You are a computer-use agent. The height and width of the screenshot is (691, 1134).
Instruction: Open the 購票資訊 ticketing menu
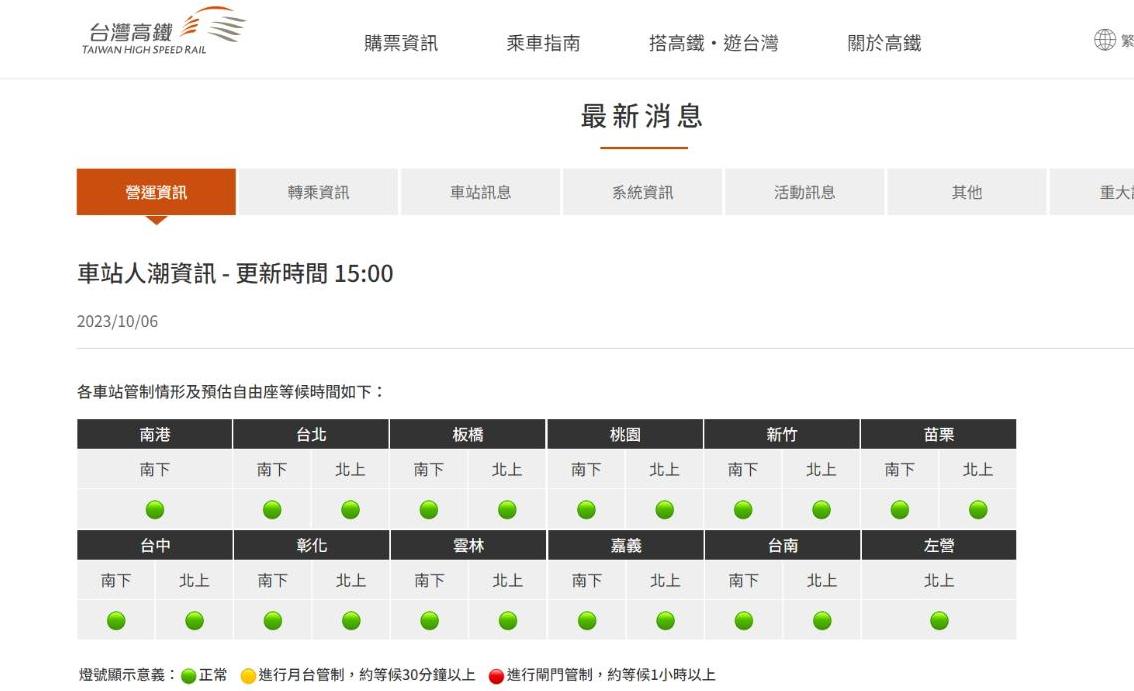point(401,43)
